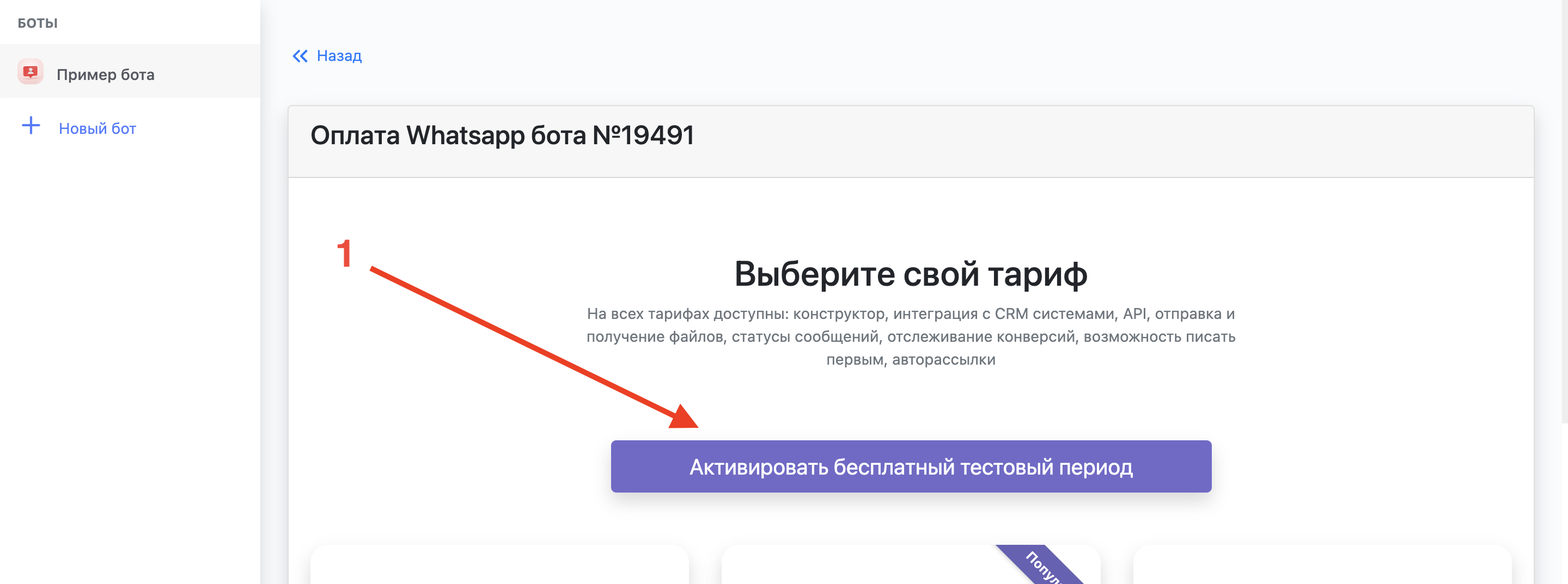Click the tariff description paragraph text

911,336
